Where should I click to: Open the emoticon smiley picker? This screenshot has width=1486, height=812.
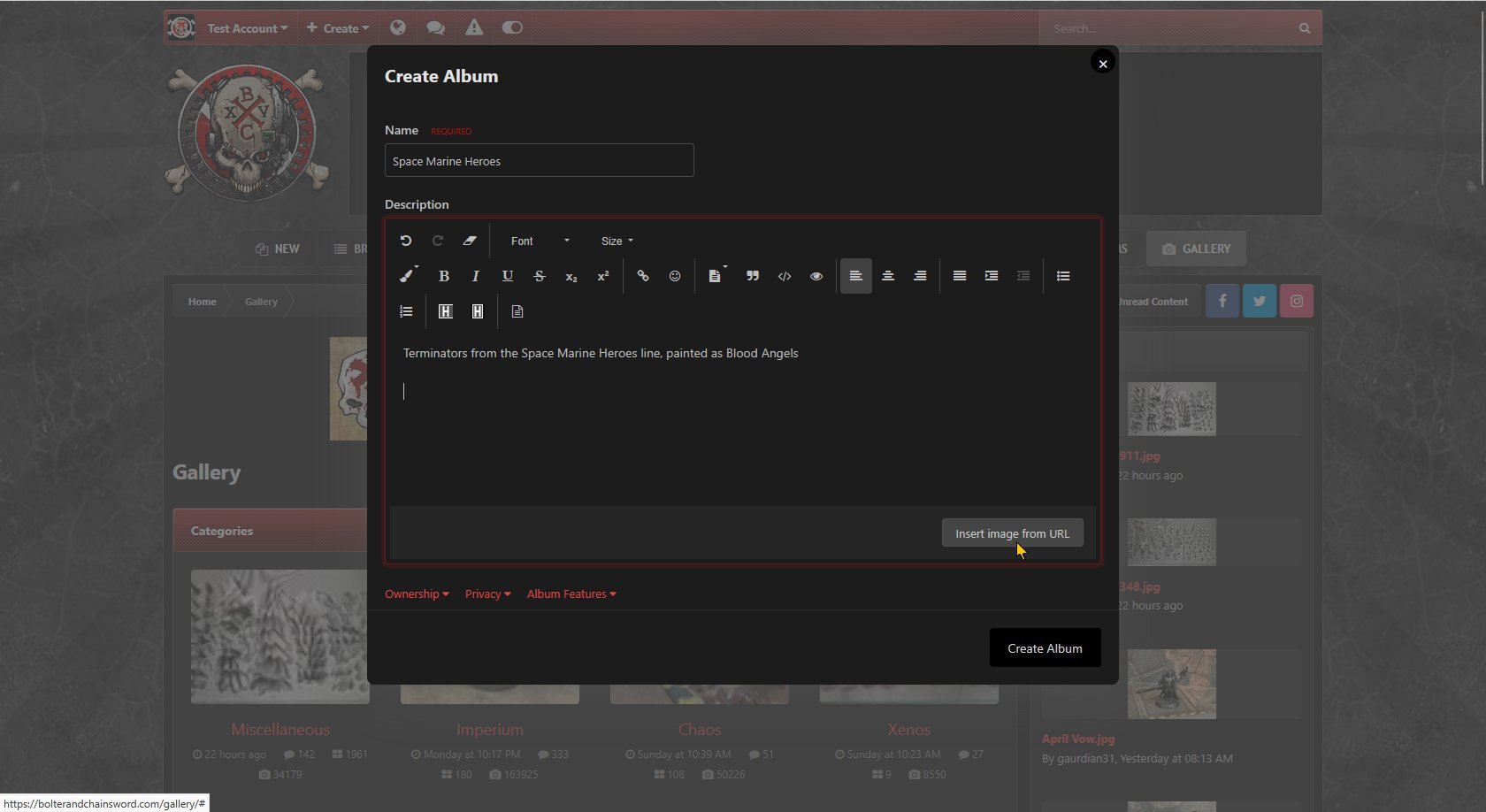coord(675,276)
